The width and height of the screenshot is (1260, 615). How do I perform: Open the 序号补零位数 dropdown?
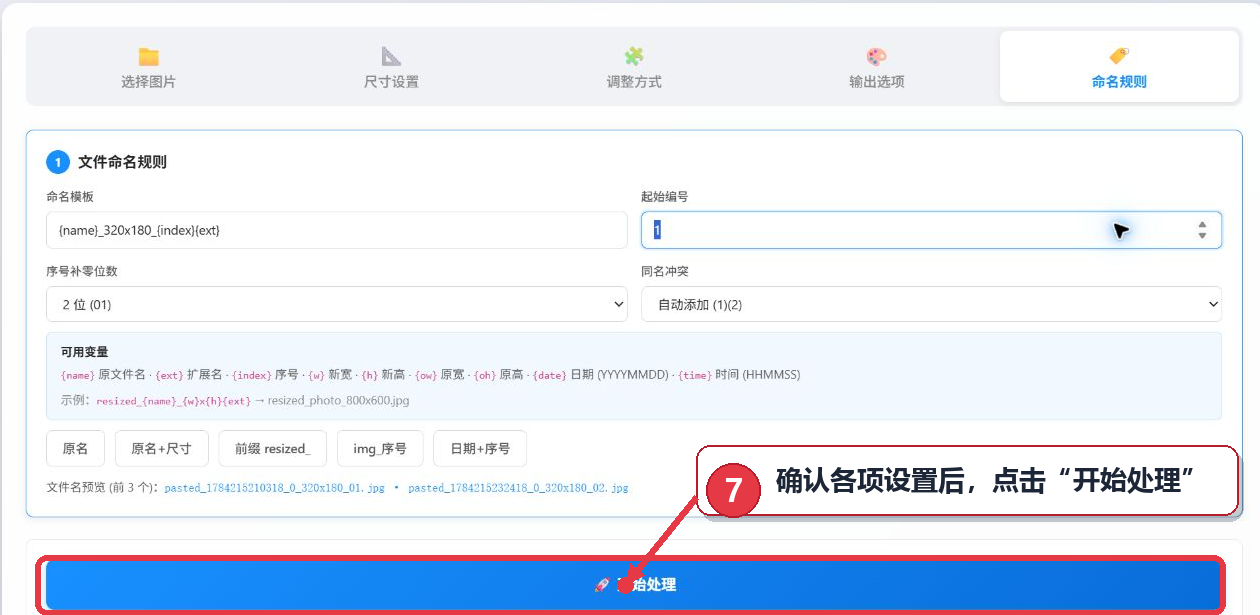coord(337,304)
